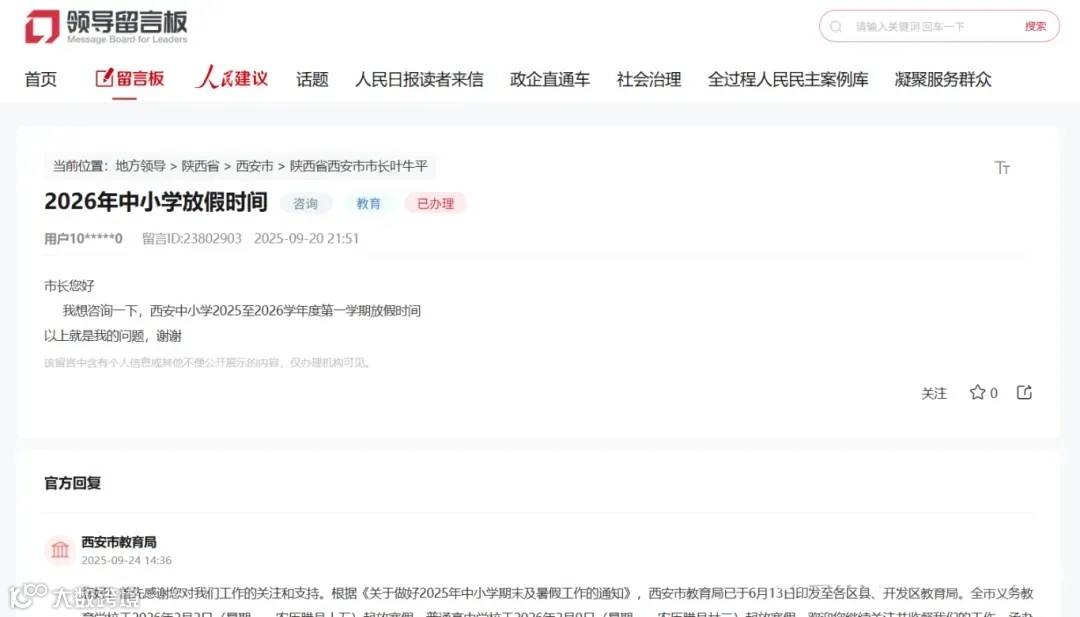The width and height of the screenshot is (1080, 617).
Task: Click the 教育 category tag
Action: 369,203
